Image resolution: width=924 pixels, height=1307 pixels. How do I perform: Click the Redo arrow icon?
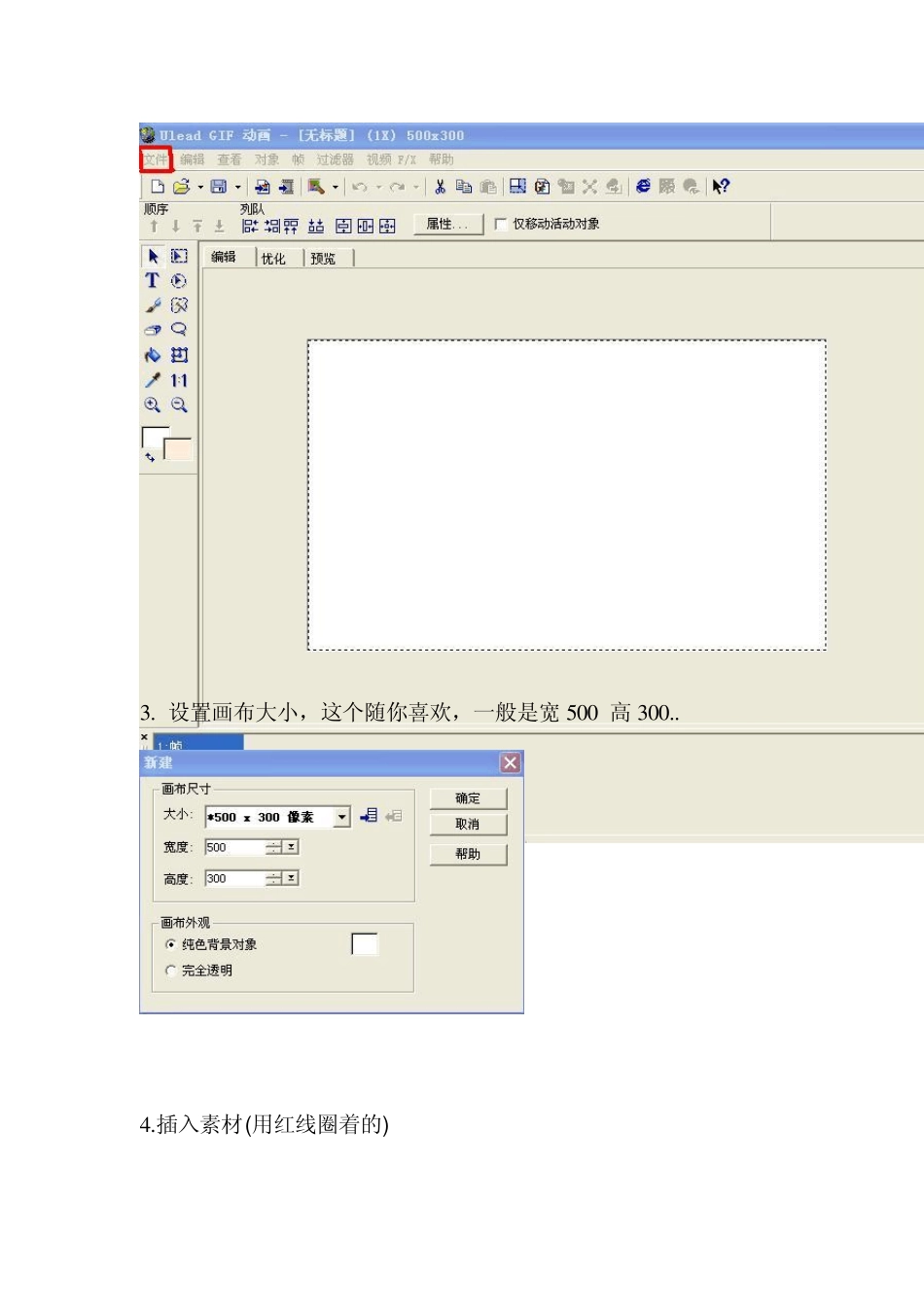[397, 187]
